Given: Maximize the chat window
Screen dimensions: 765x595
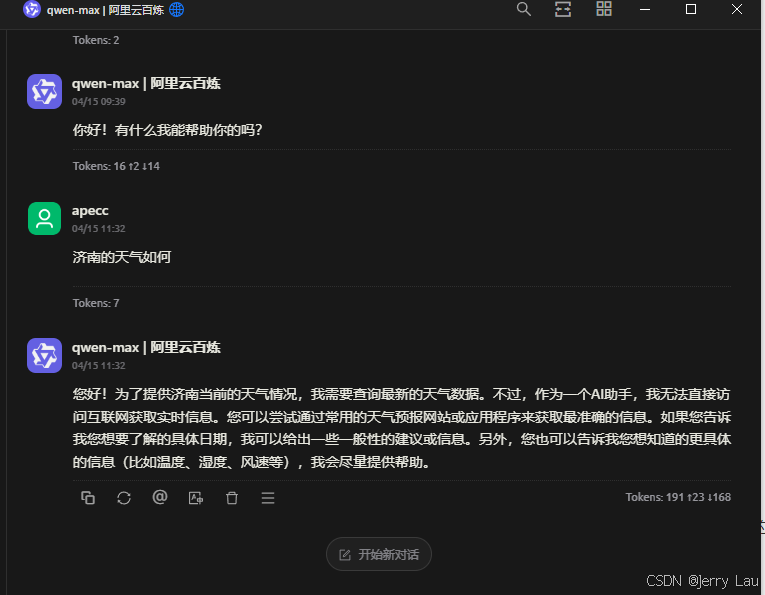Looking at the screenshot, I should click(691, 9).
